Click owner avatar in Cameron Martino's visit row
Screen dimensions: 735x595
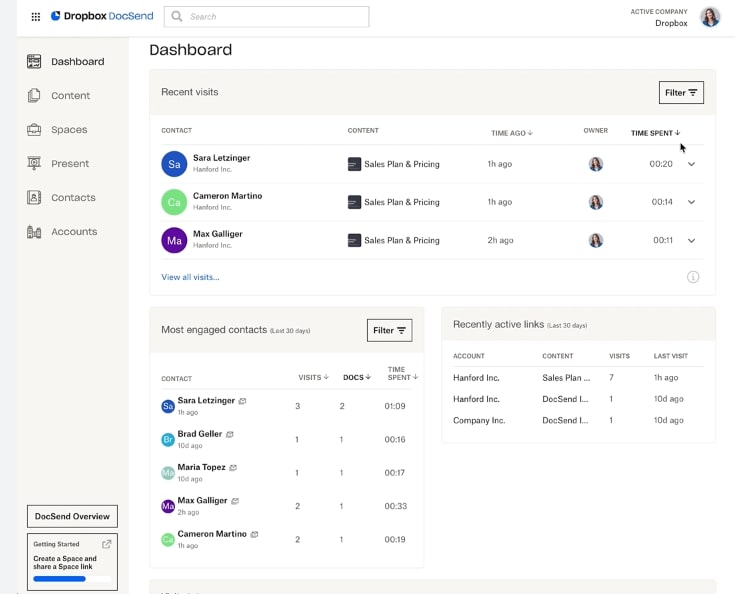point(596,202)
